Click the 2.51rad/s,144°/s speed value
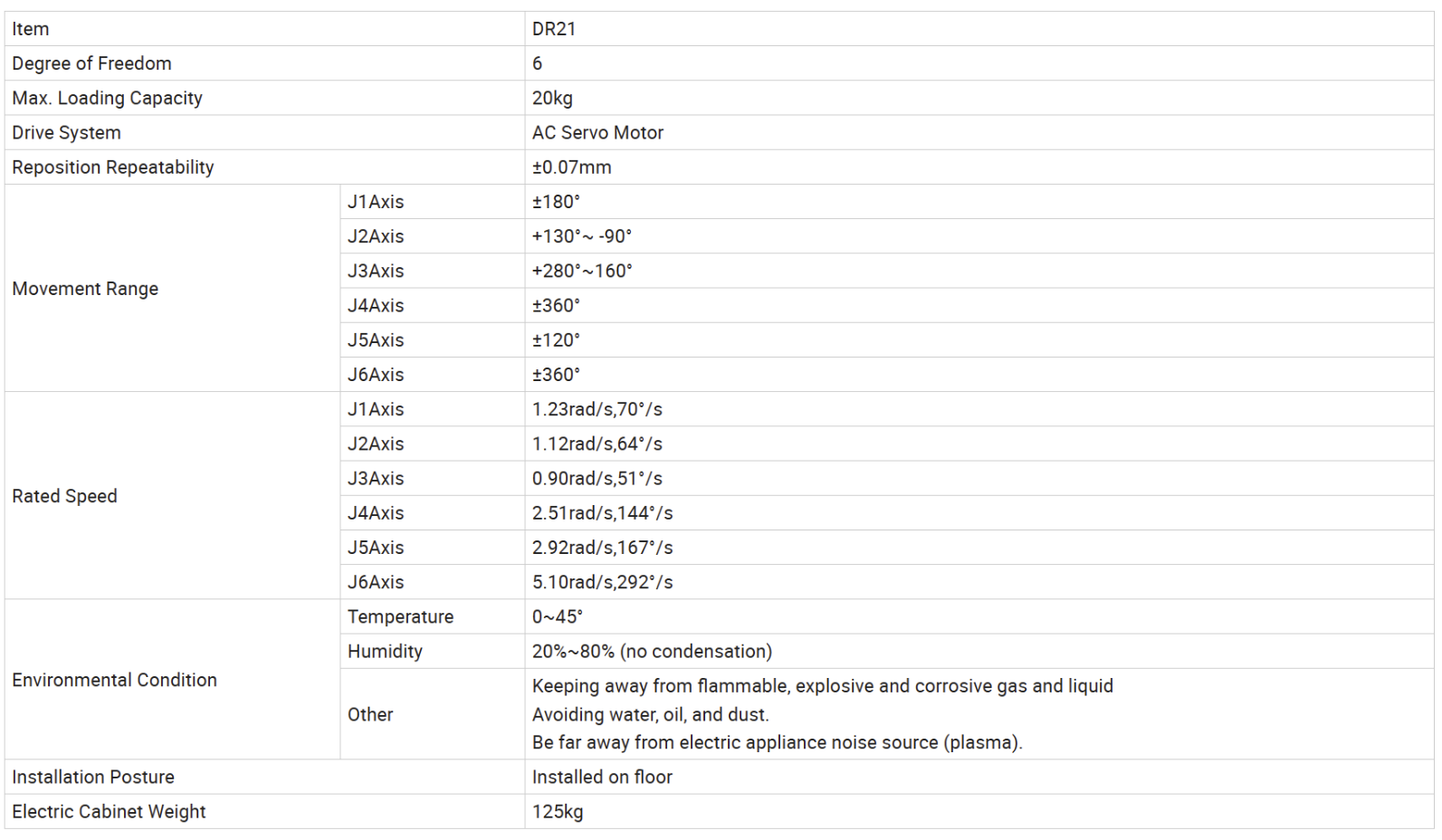 coord(602,513)
